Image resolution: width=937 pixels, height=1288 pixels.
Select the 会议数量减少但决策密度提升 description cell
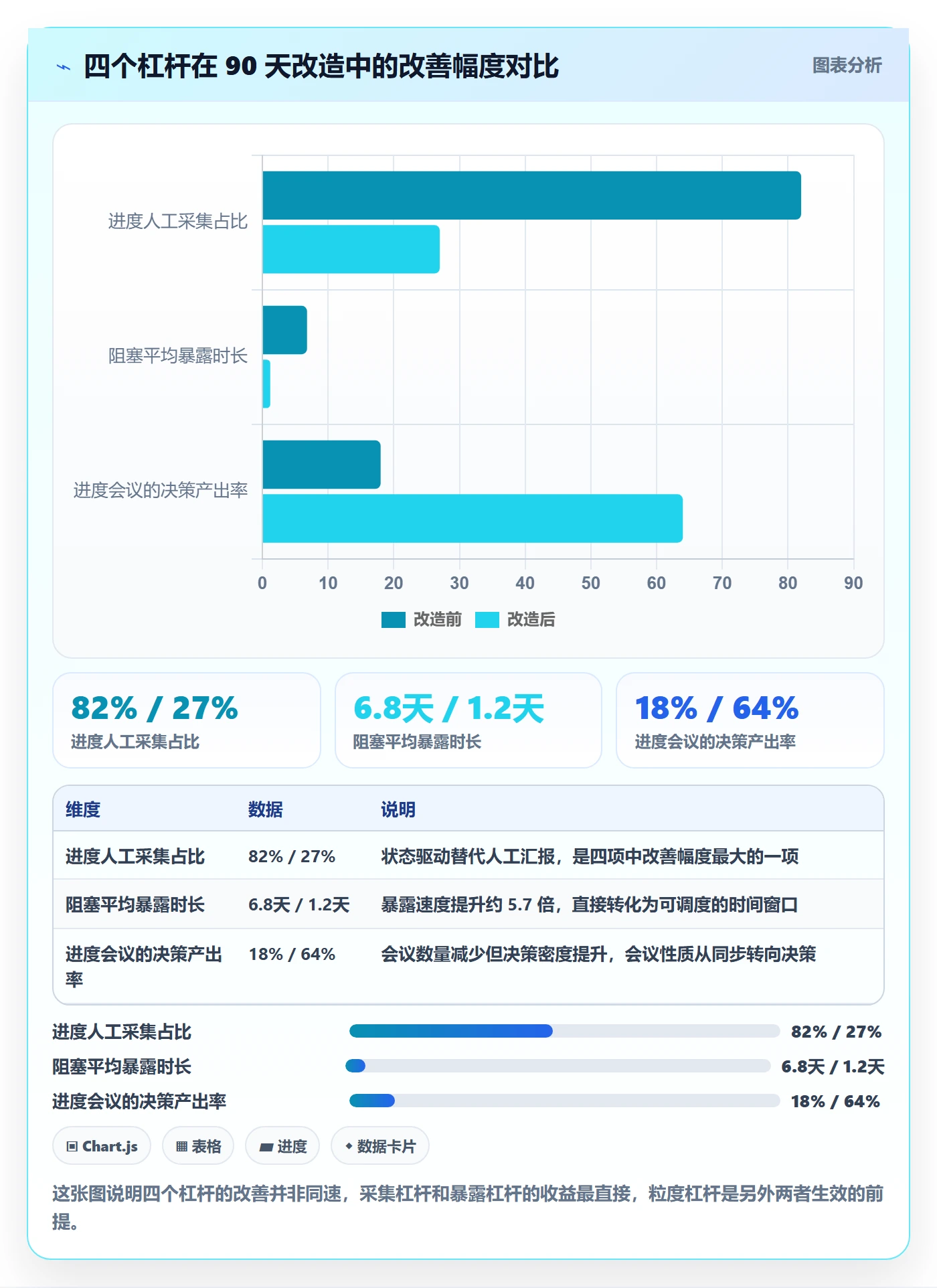598,954
